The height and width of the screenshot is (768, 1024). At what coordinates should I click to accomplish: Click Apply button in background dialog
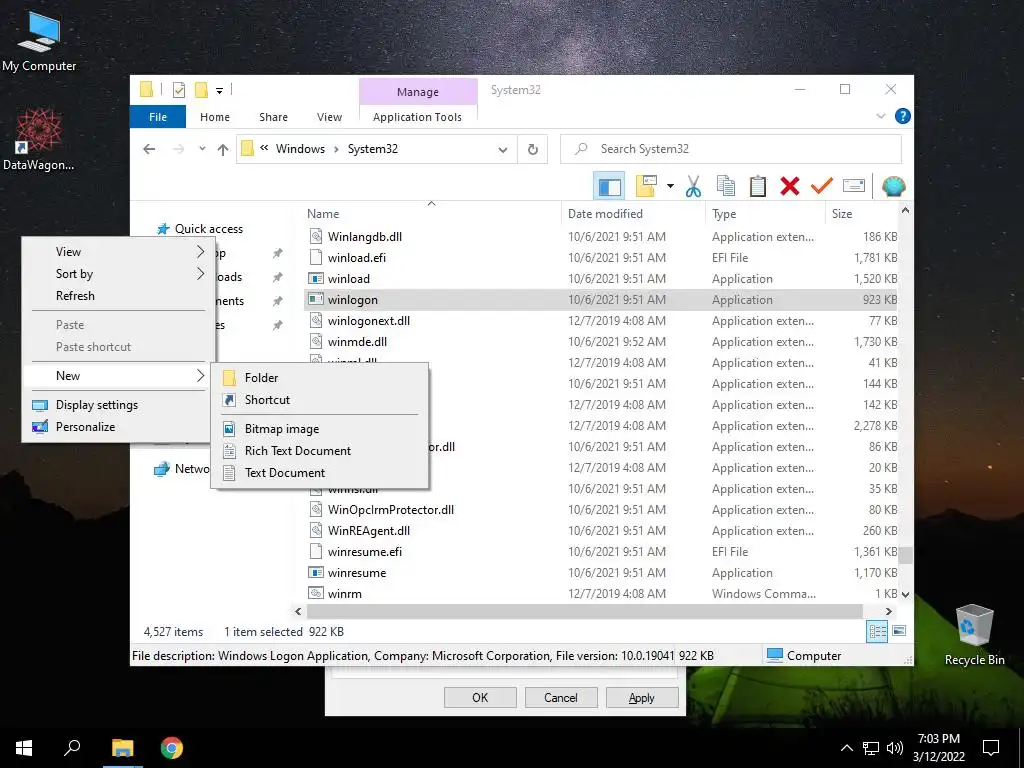[x=641, y=697]
